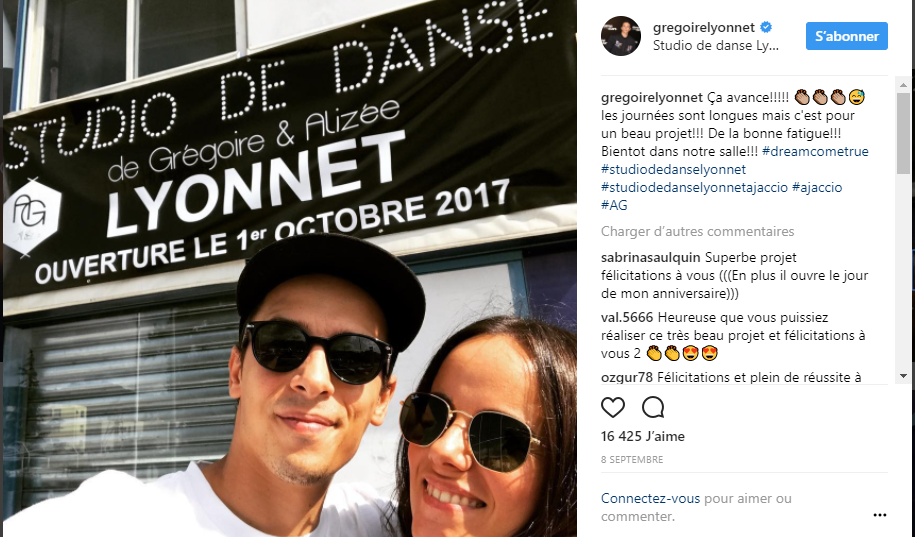Screen dimensions: 915x537
Task: Open the #AG hashtag link
Action: (x=614, y=205)
